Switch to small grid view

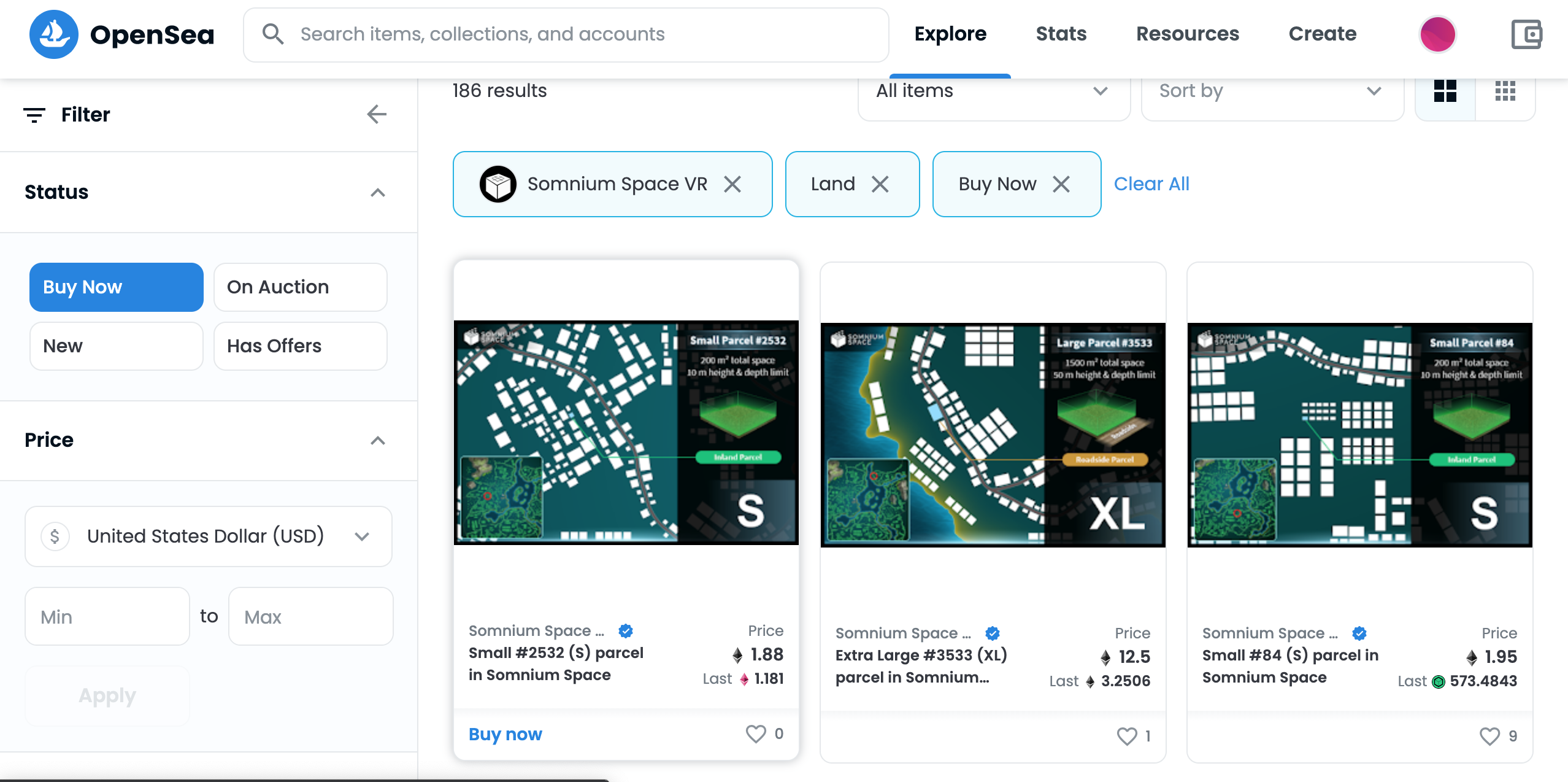click(x=1505, y=91)
